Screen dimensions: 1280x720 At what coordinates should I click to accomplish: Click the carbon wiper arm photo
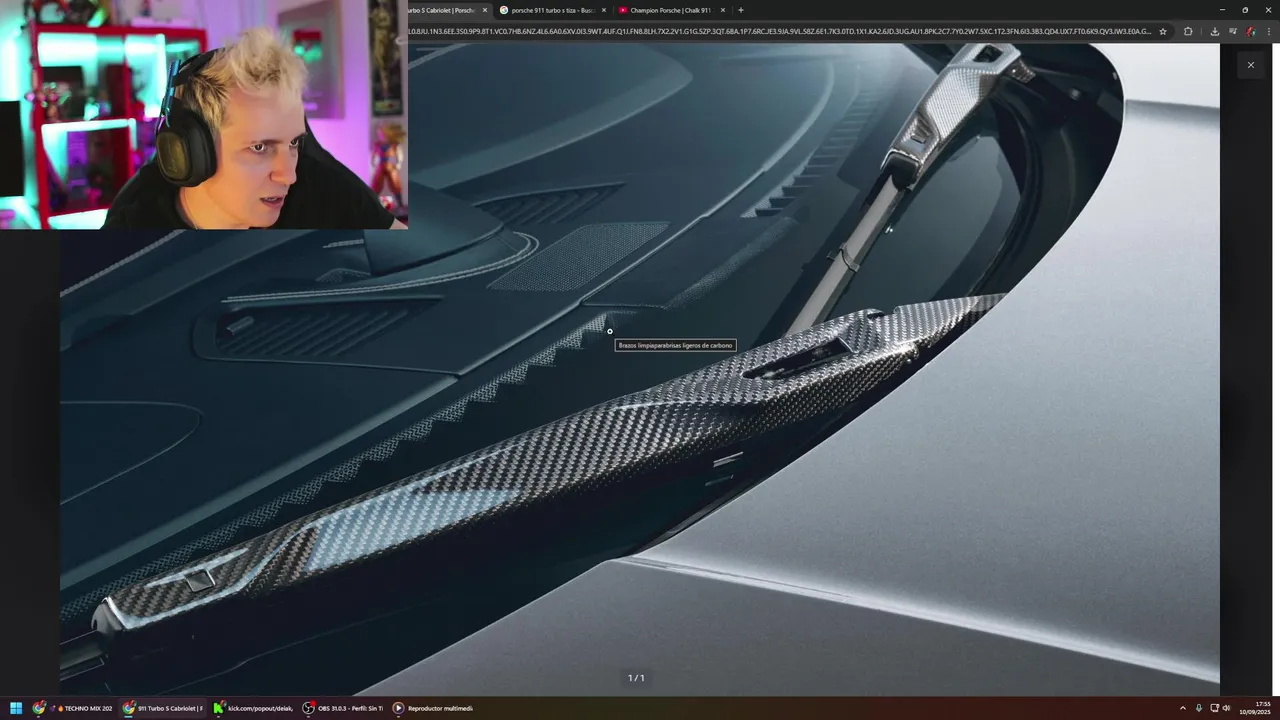click(640, 368)
